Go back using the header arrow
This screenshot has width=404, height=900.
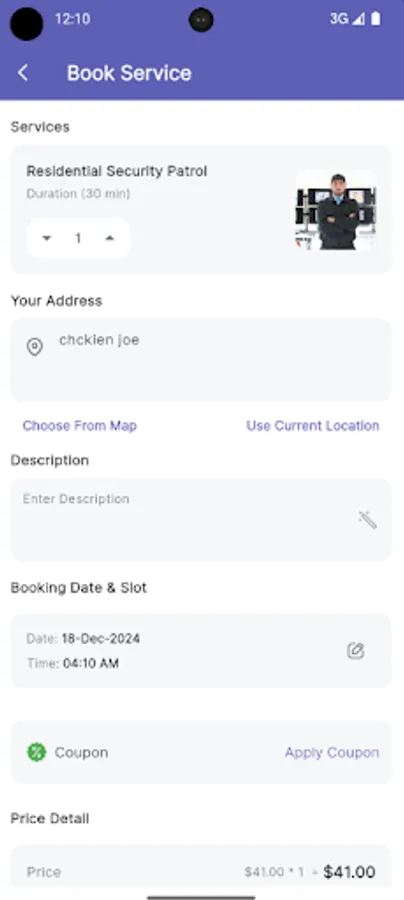(23, 73)
